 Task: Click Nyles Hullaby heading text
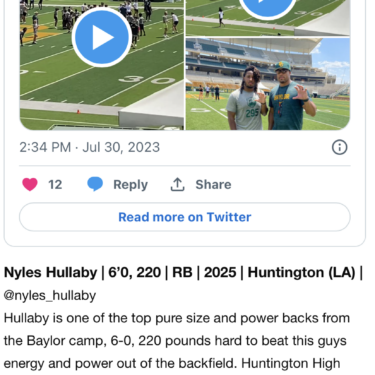point(50,273)
